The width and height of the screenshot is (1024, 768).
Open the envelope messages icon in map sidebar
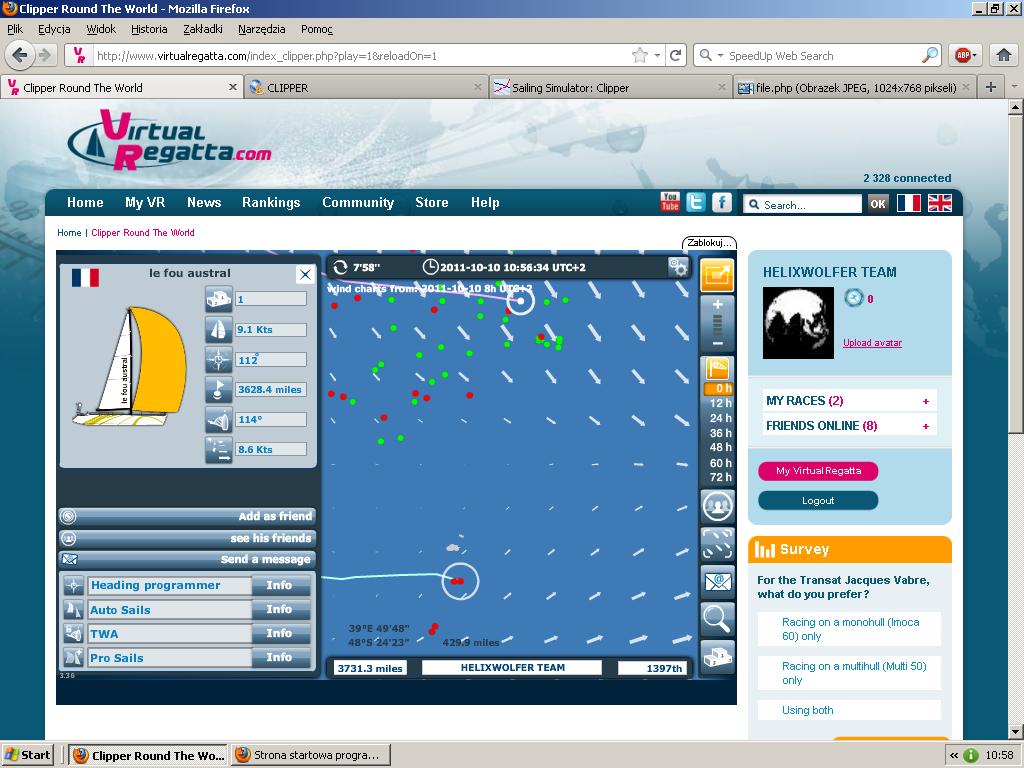coord(717,580)
